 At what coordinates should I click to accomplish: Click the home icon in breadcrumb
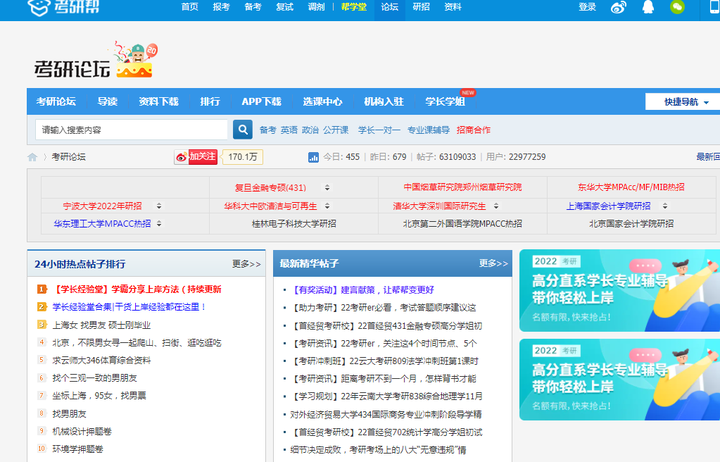[x=32, y=157]
